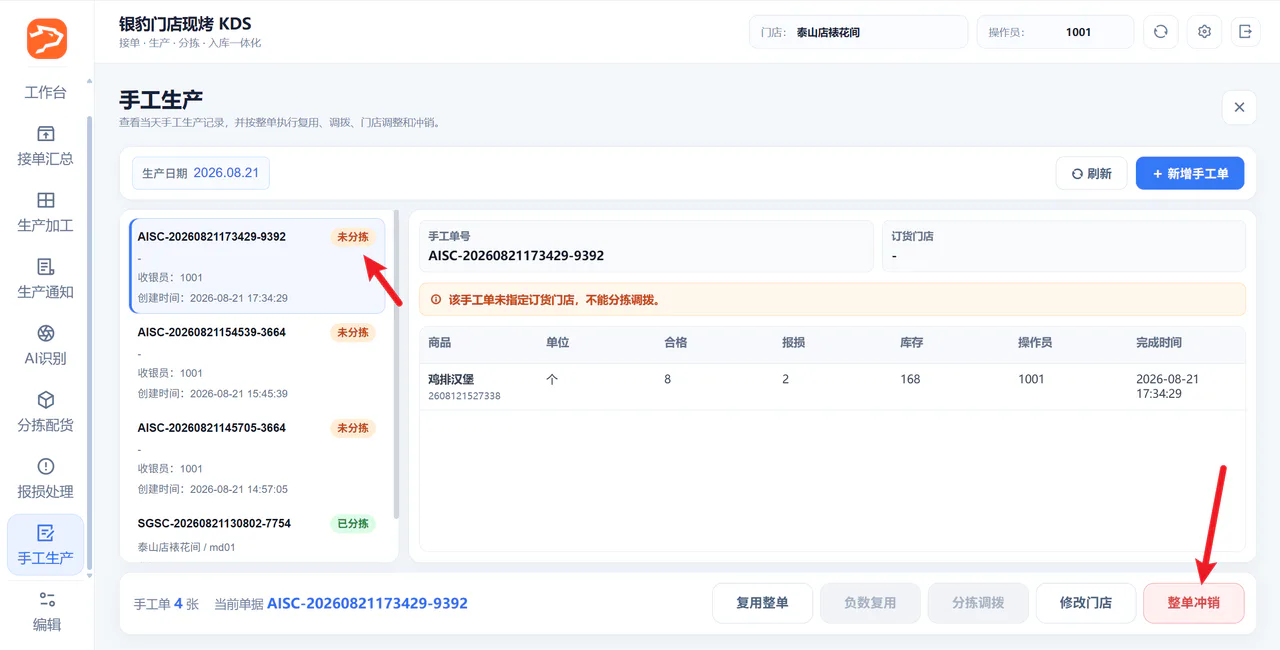The width and height of the screenshot is (1280, 650).
Task: Click the 完成时间 column header
Action: pos(1159,342)
